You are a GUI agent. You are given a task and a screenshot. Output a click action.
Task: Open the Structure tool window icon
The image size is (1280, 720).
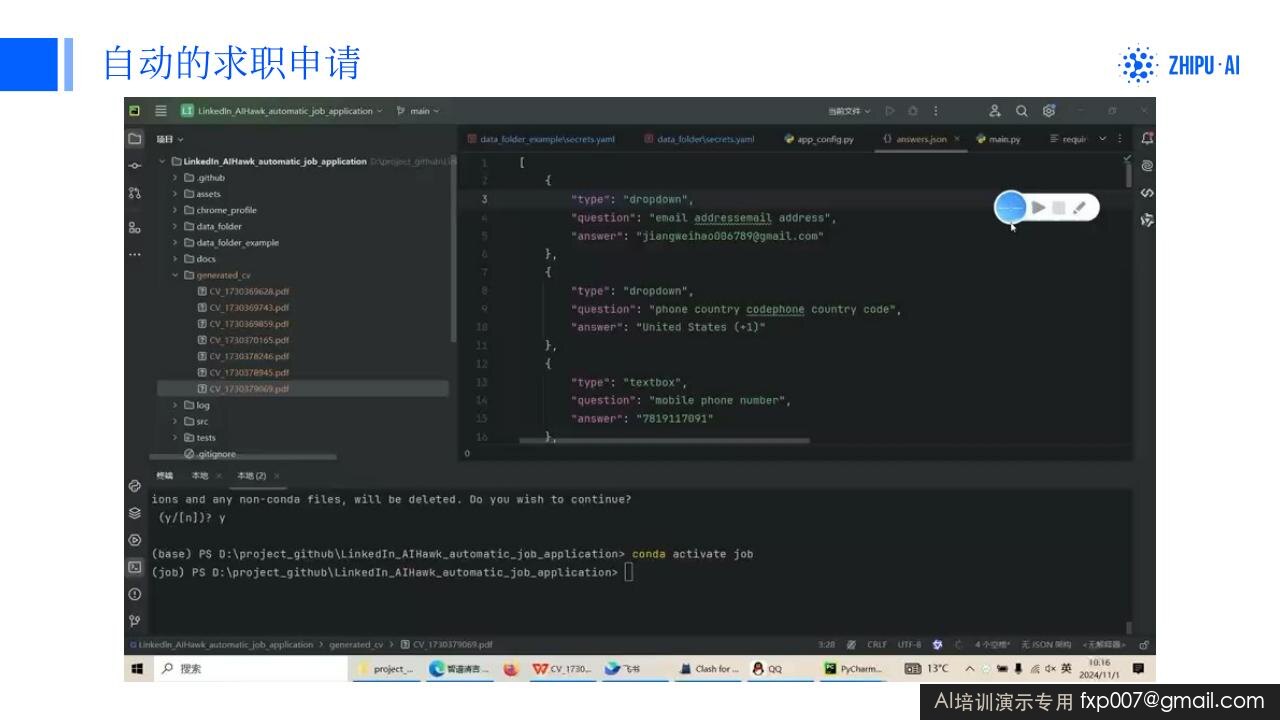[135, 228]
